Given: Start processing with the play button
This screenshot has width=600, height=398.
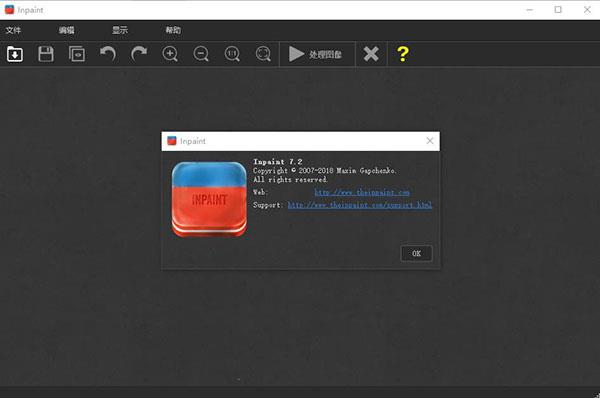Looking at the screenshot, I should (315, 54).
